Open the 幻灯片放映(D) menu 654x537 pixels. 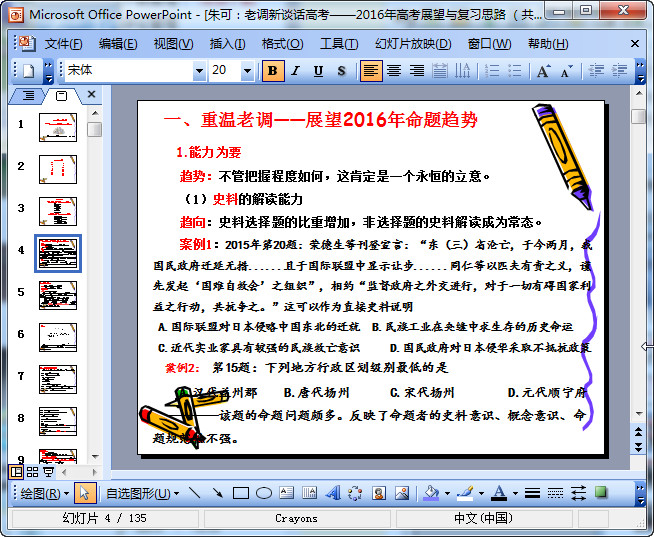coord(413,44)
